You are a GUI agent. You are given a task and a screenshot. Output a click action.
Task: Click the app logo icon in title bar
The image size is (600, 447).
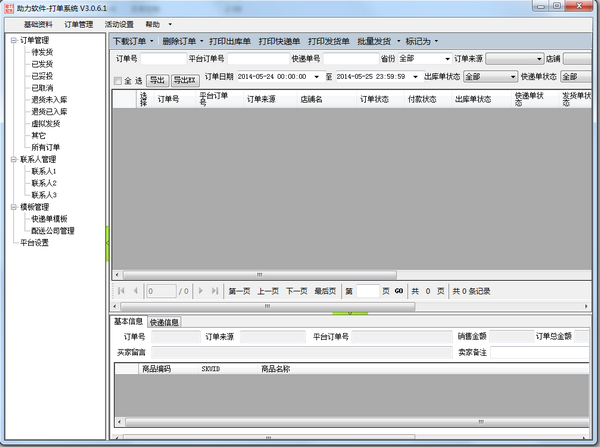coord(8,8)
